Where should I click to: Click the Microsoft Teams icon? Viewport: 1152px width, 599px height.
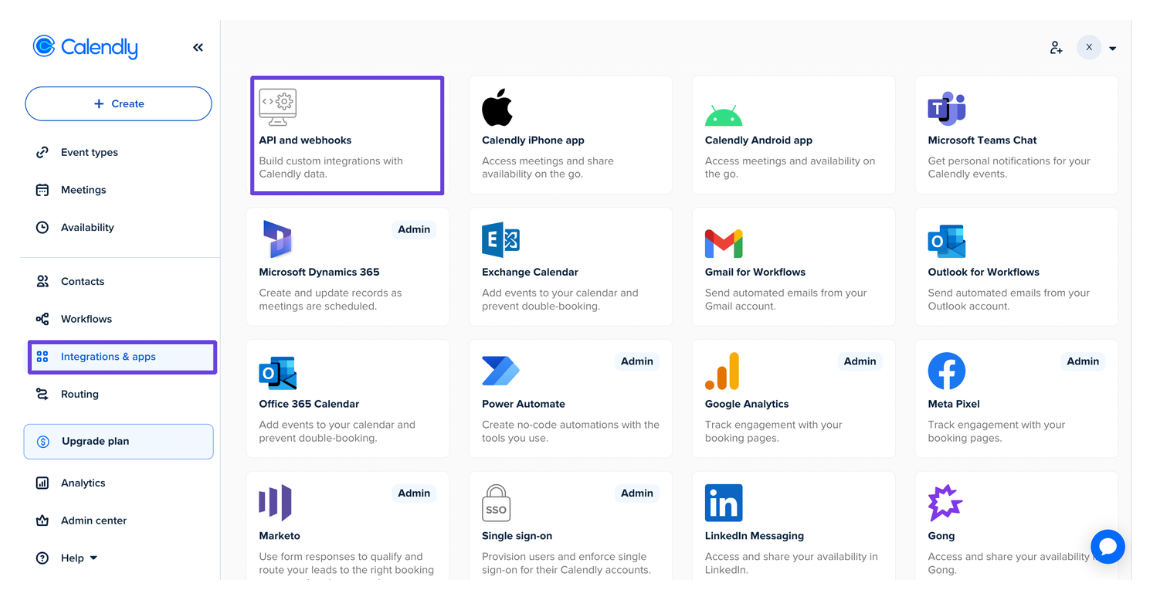click(x=946, y=109)
